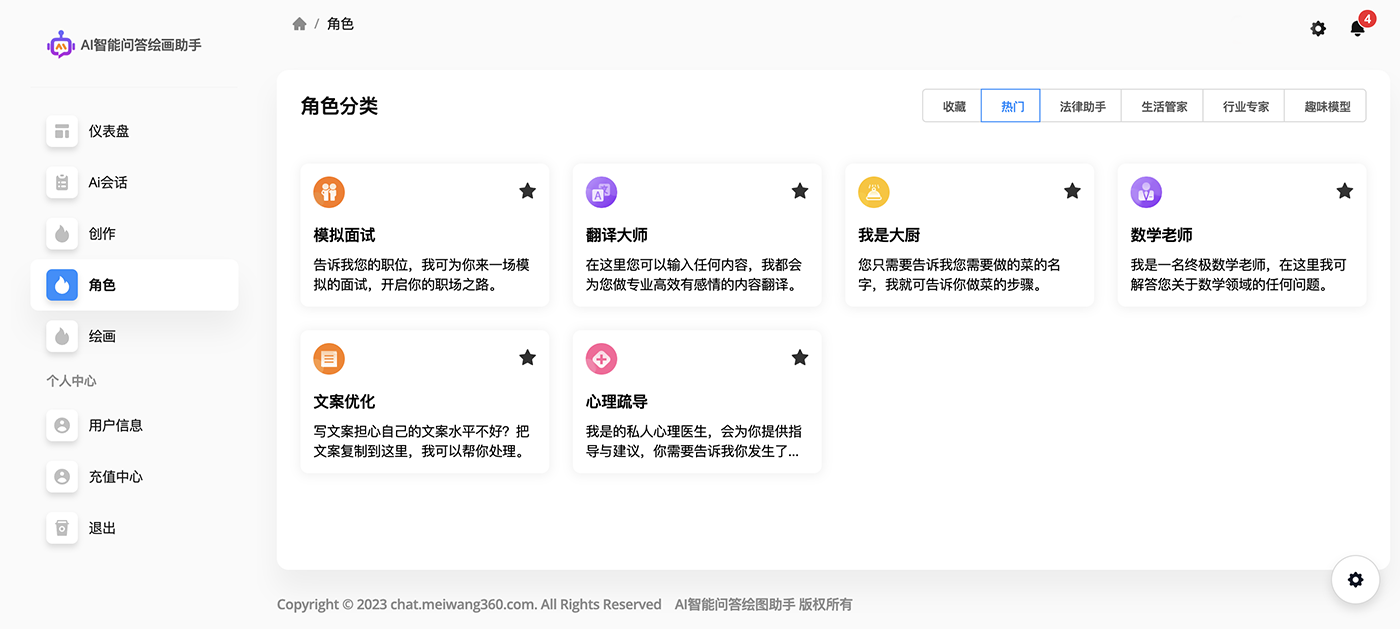Click the AI robot logo icon

click(61, 45)
